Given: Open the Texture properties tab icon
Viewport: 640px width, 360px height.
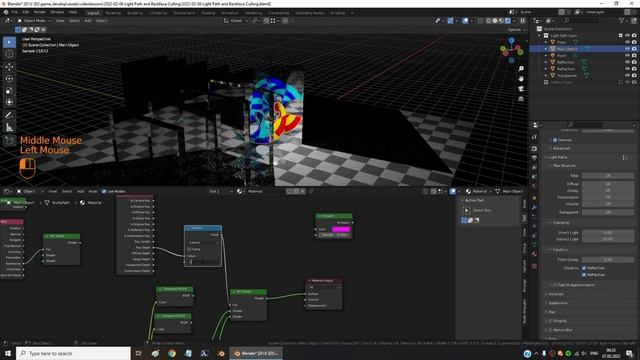Looking at the screenshot, I should coord(534,266).
